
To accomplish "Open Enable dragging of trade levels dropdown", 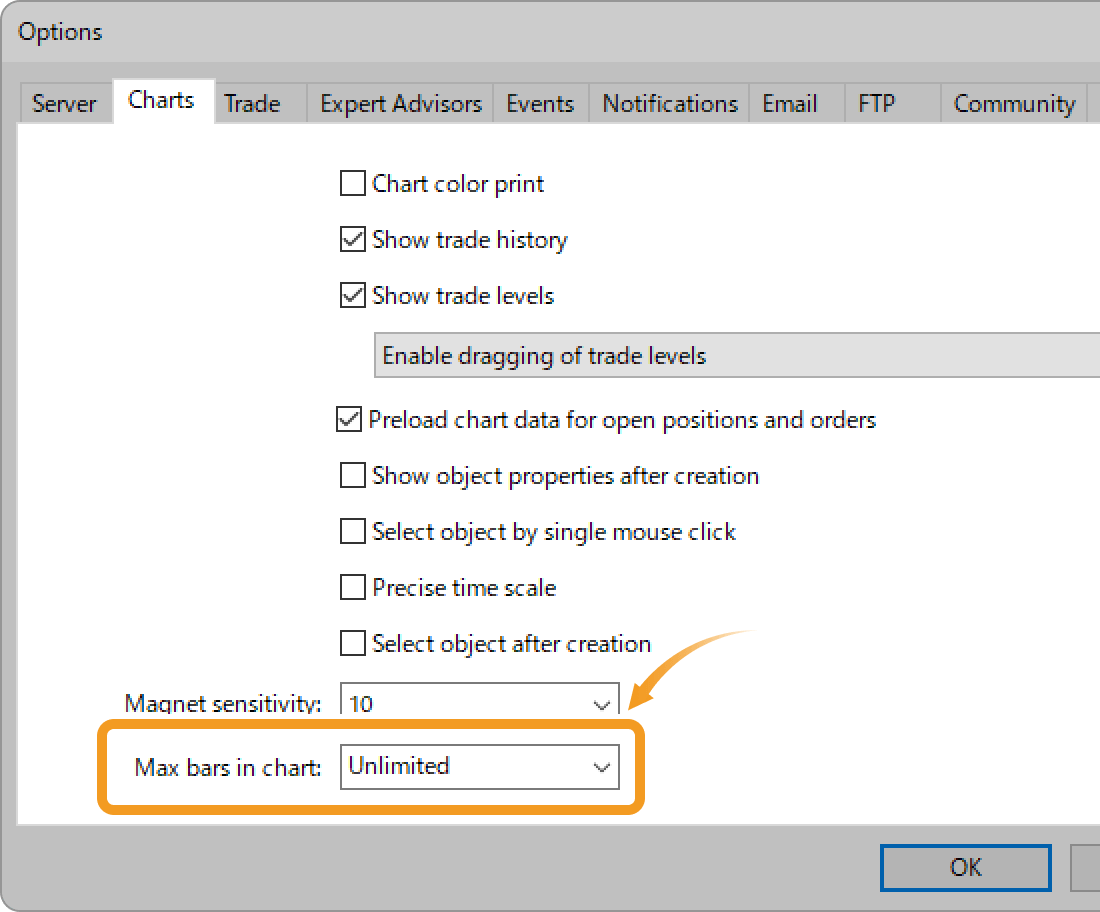I will [x=737, y=356].
